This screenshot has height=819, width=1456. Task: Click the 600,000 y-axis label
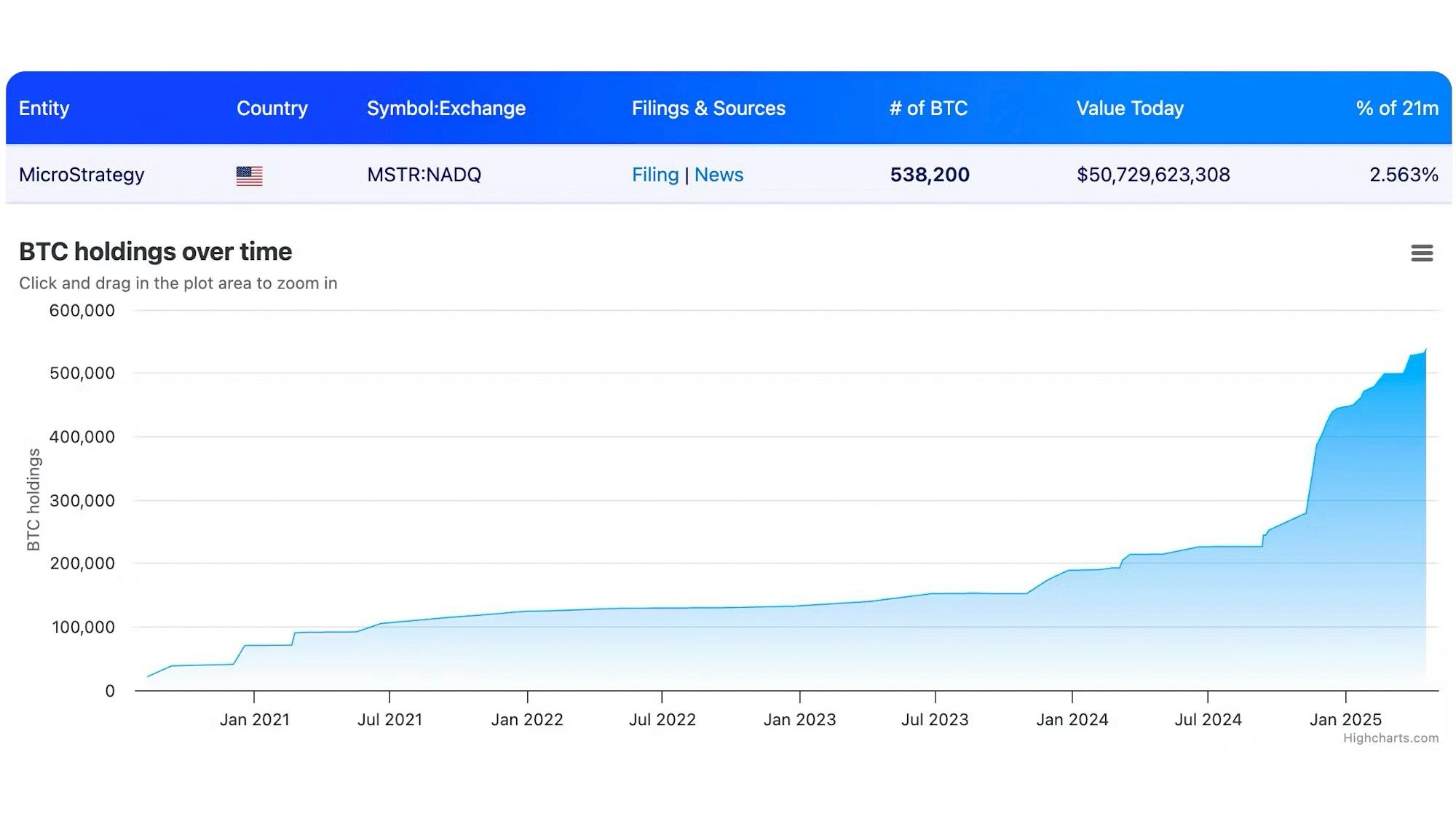pyautogui.click(x=82, y=311)
